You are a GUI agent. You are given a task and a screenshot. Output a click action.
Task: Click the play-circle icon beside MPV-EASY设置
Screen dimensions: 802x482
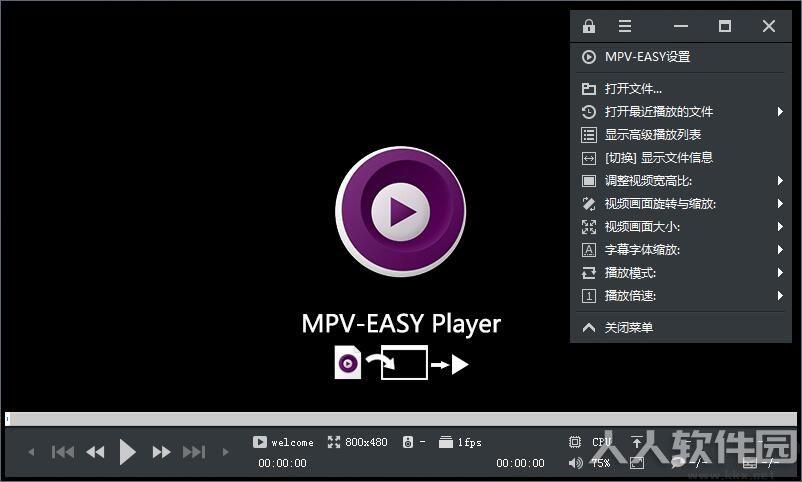589,57
